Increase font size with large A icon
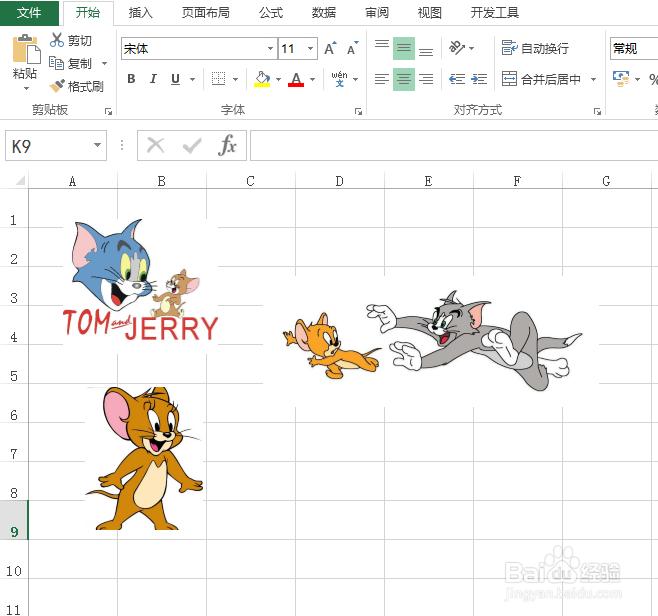The width and height of the screenshot is (658, 616). tap(331, 49)
